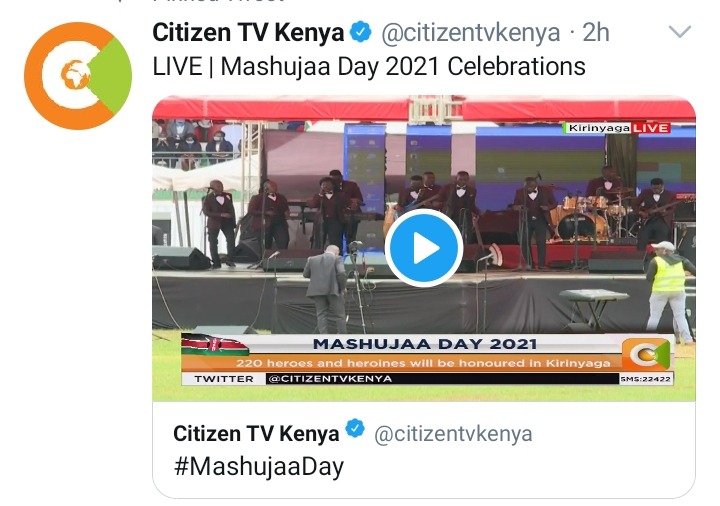Play the Mashujaa Day live video

[424, 248]
